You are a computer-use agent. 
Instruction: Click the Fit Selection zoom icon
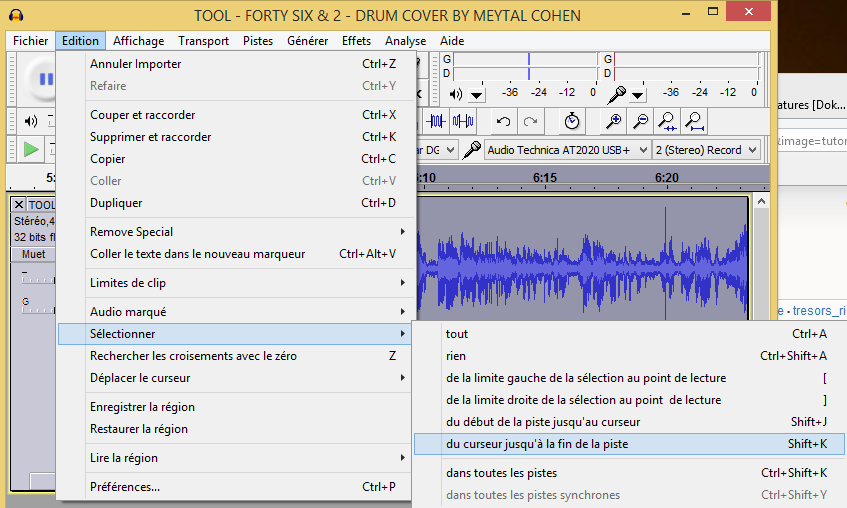(667, 121)
